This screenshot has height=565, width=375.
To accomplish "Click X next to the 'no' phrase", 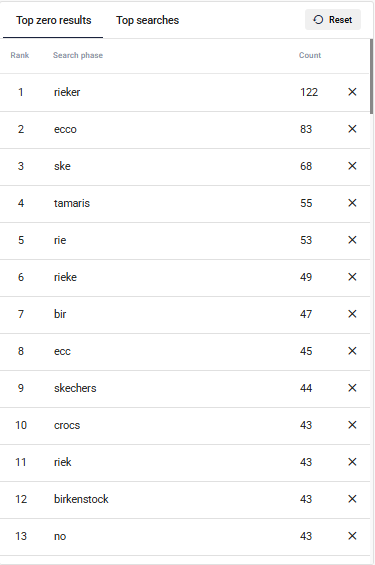I will (x=352, y=536).
